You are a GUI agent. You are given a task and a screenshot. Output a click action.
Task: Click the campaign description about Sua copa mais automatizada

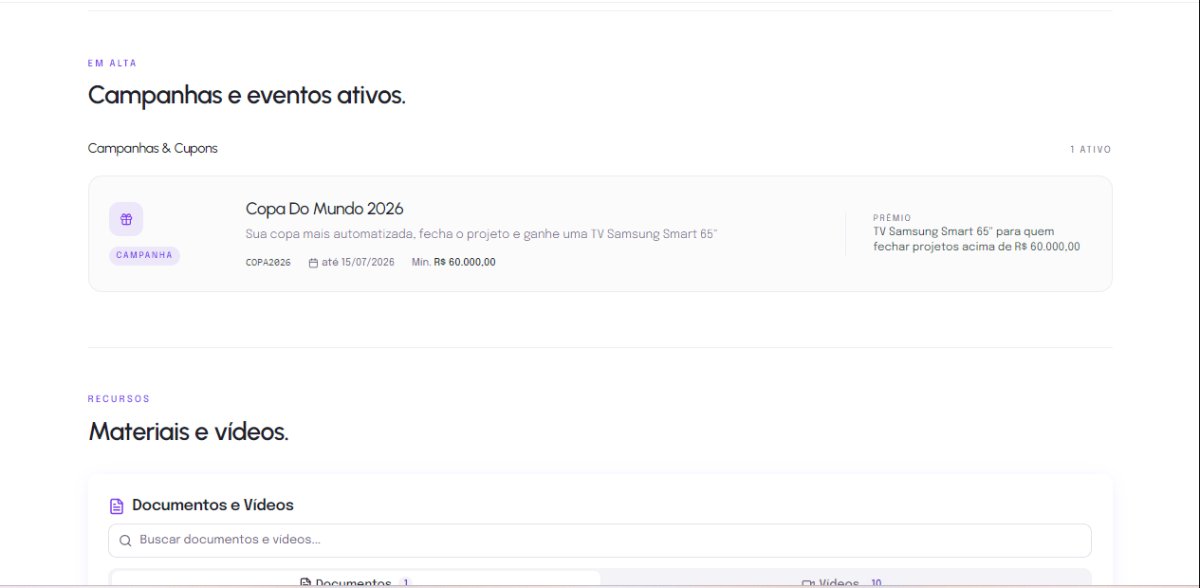(x=482, y=234)
